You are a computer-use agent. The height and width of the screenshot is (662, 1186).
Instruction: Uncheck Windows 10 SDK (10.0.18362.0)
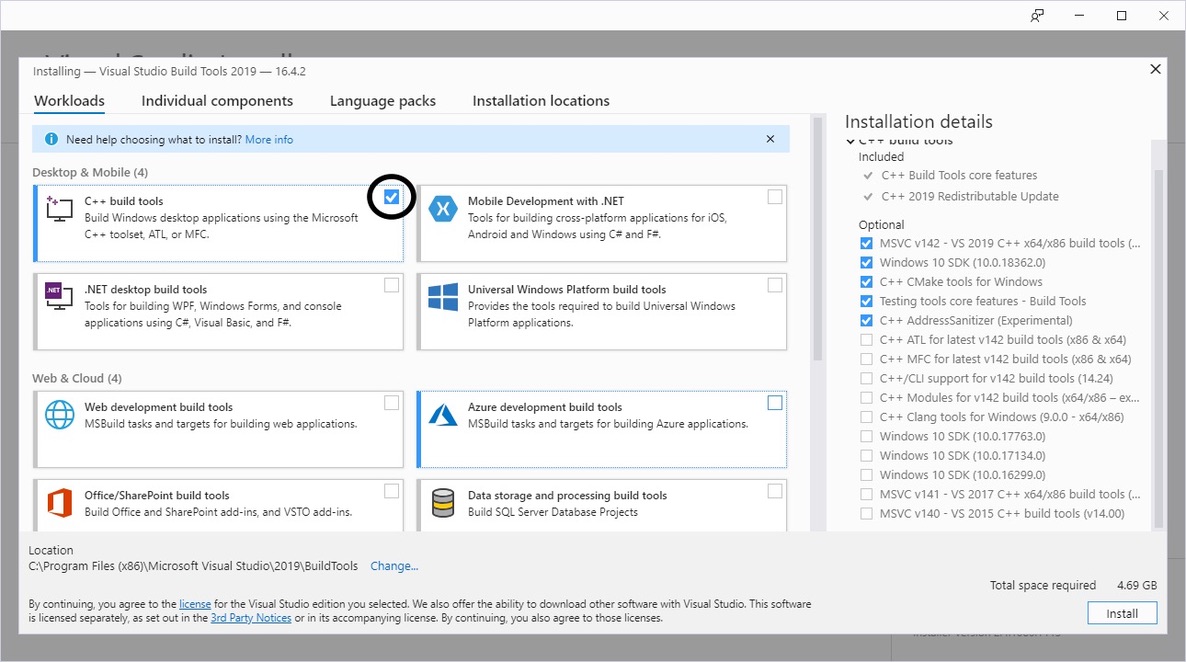pyautogui.click(x=866, y=263)
